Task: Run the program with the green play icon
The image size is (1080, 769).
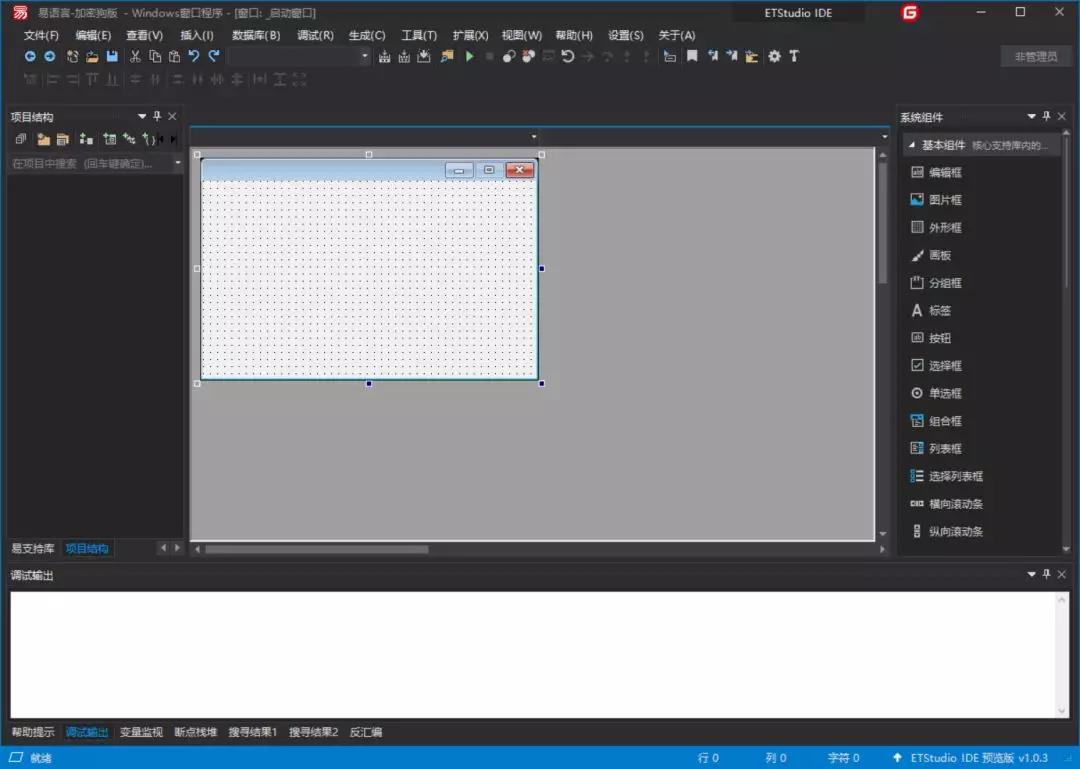Action: pyautogui.click(x=470, y=56)
